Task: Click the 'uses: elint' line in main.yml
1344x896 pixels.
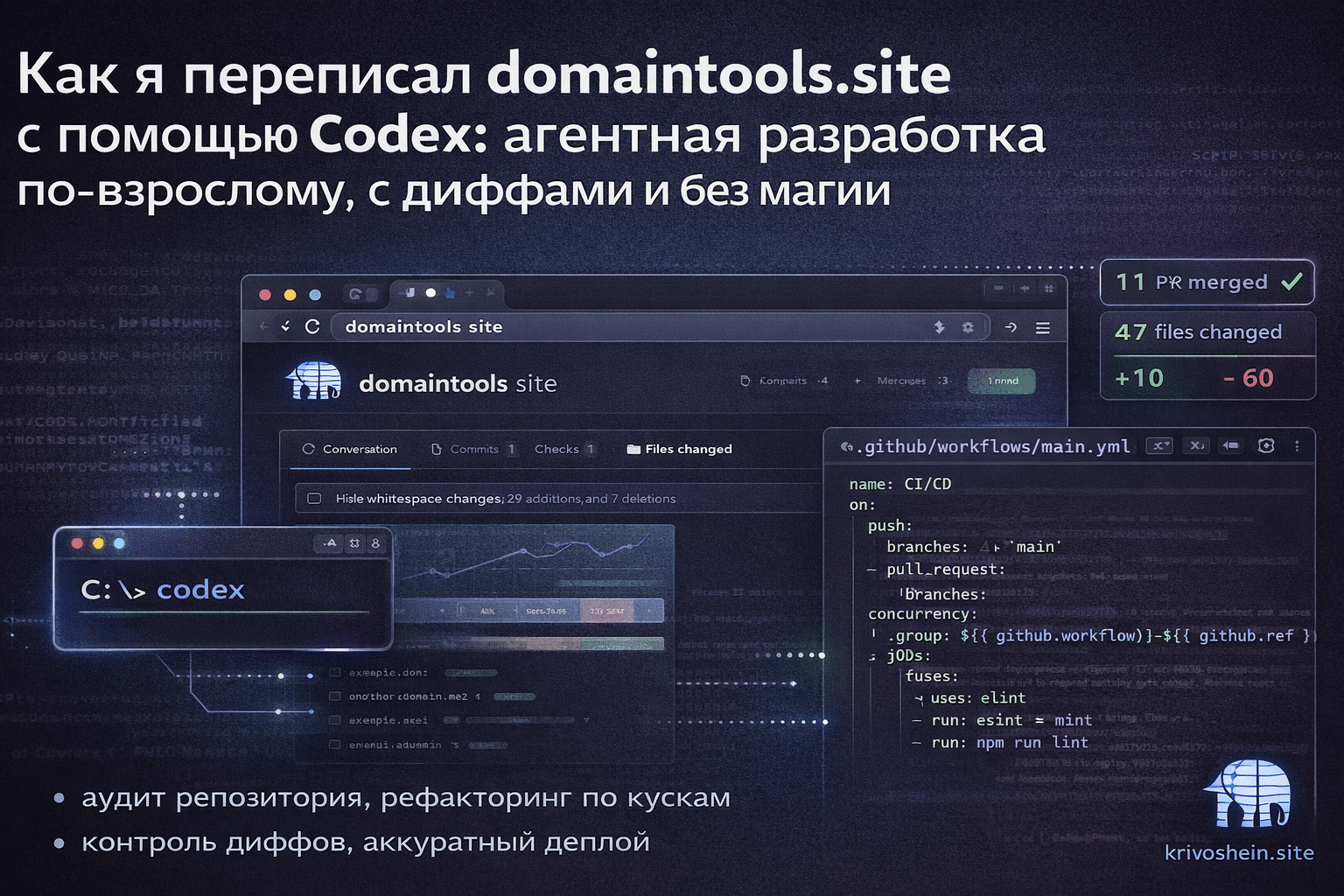Action: [977, 697]
